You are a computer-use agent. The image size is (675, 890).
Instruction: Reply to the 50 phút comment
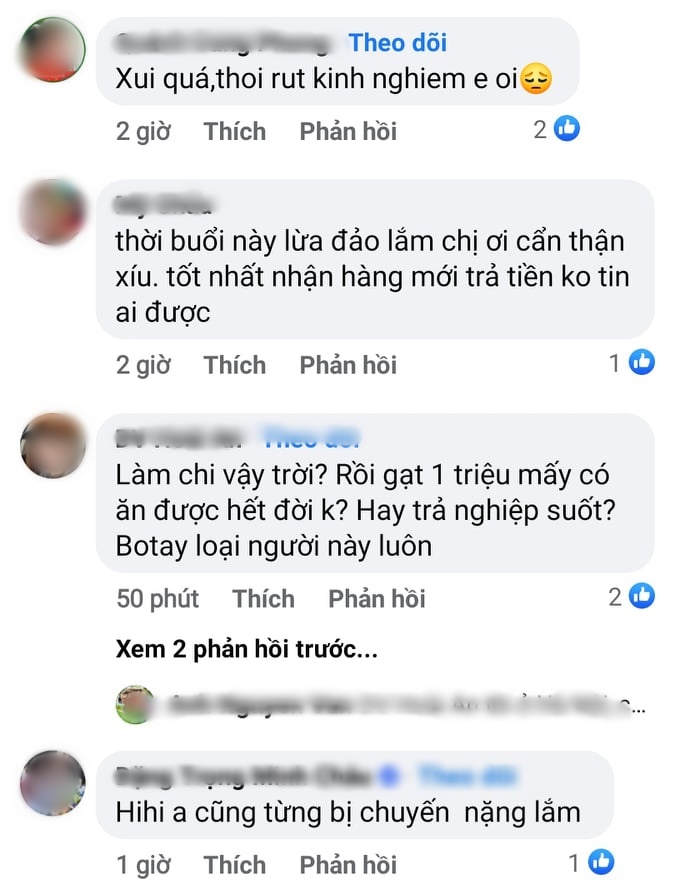[x=377, y=599]
